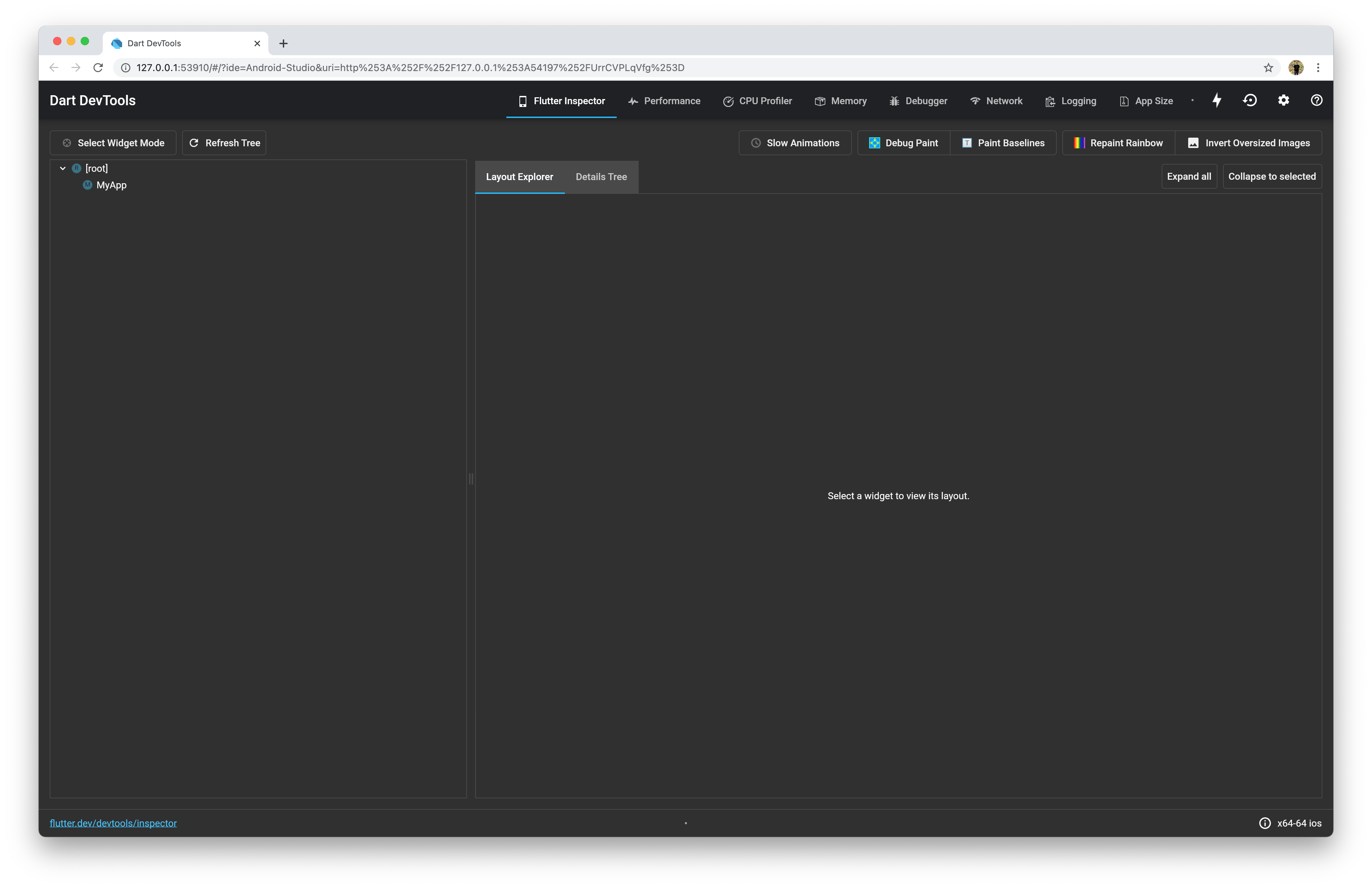The width and height of the screenshot is (1372, 888).
Task: Click the hot reload lightning bolt icon
Action: coord(1217,100)
